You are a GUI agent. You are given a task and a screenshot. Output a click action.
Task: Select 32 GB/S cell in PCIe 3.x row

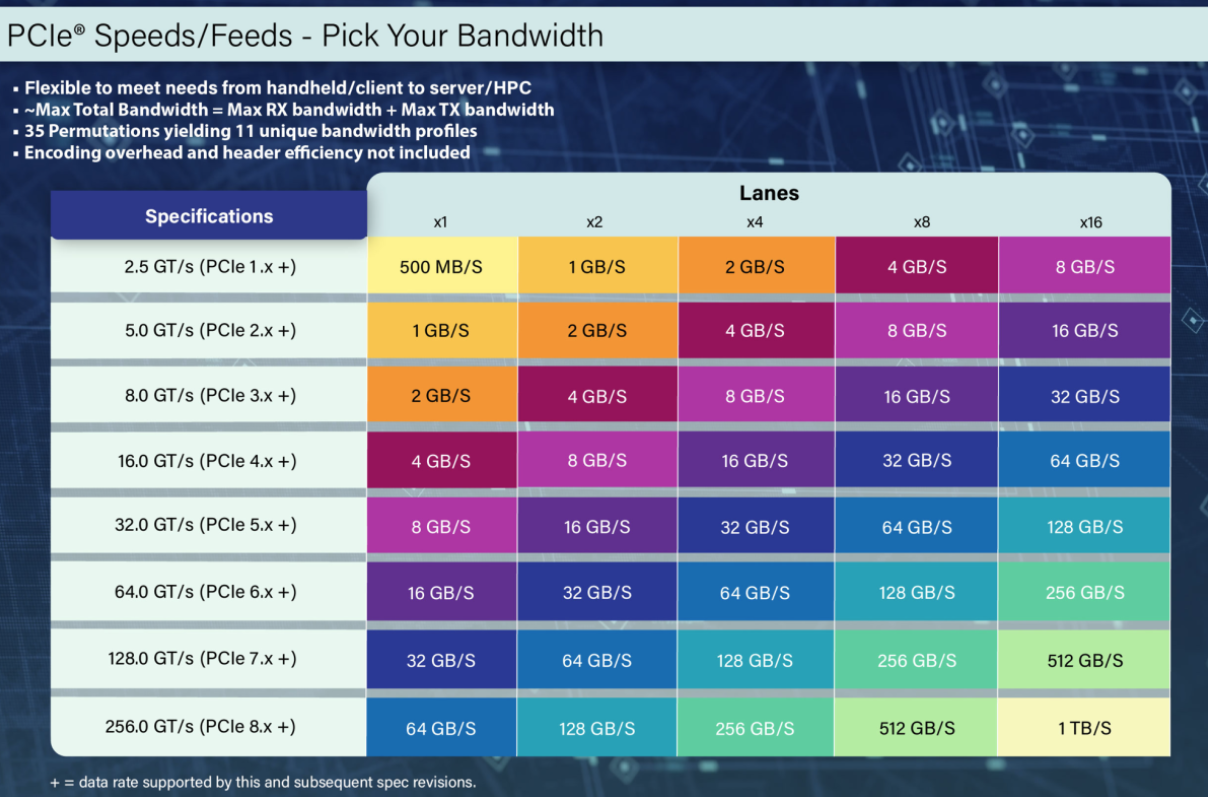1084,396
